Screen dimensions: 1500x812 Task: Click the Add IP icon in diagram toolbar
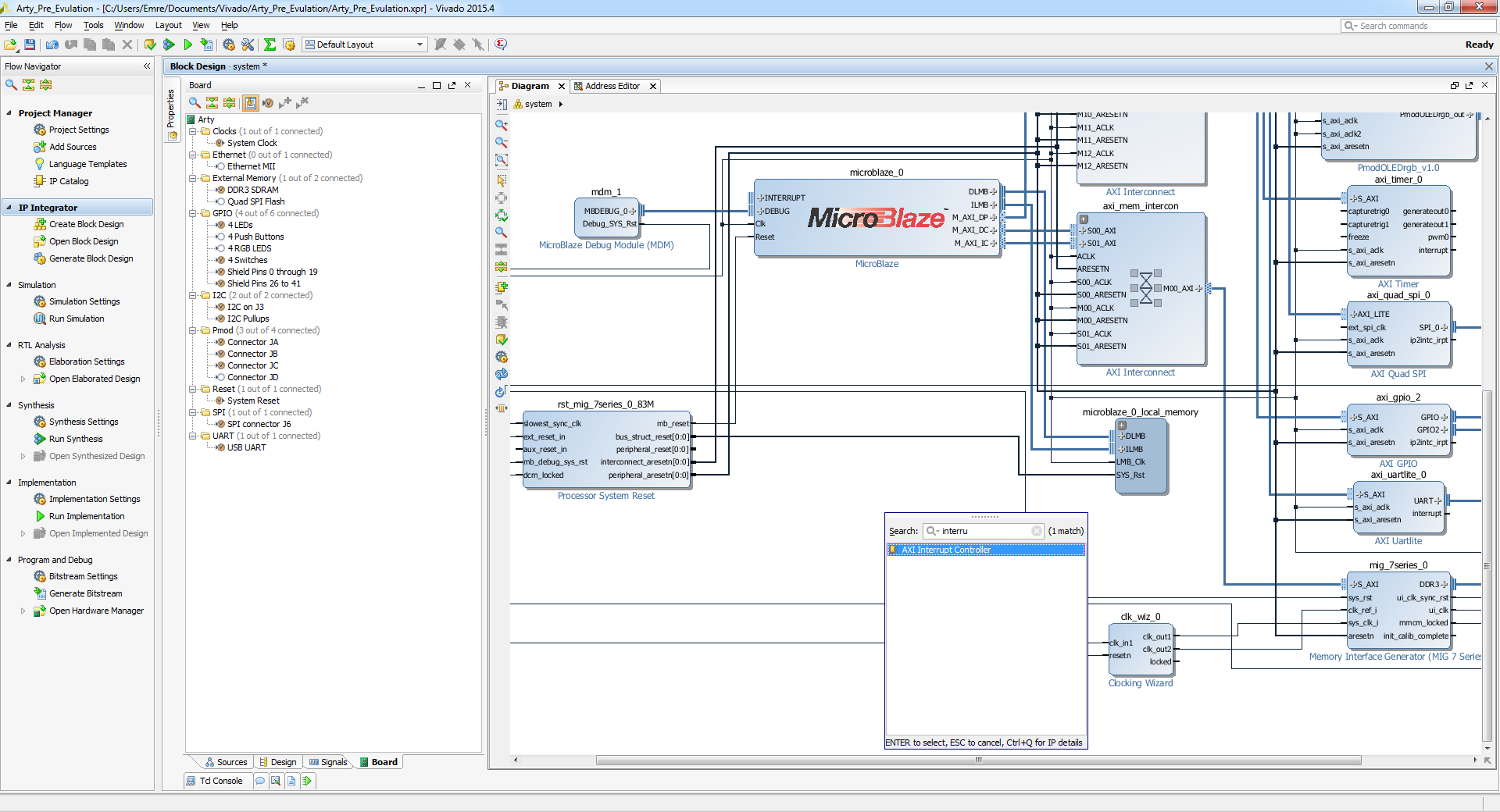502,287
